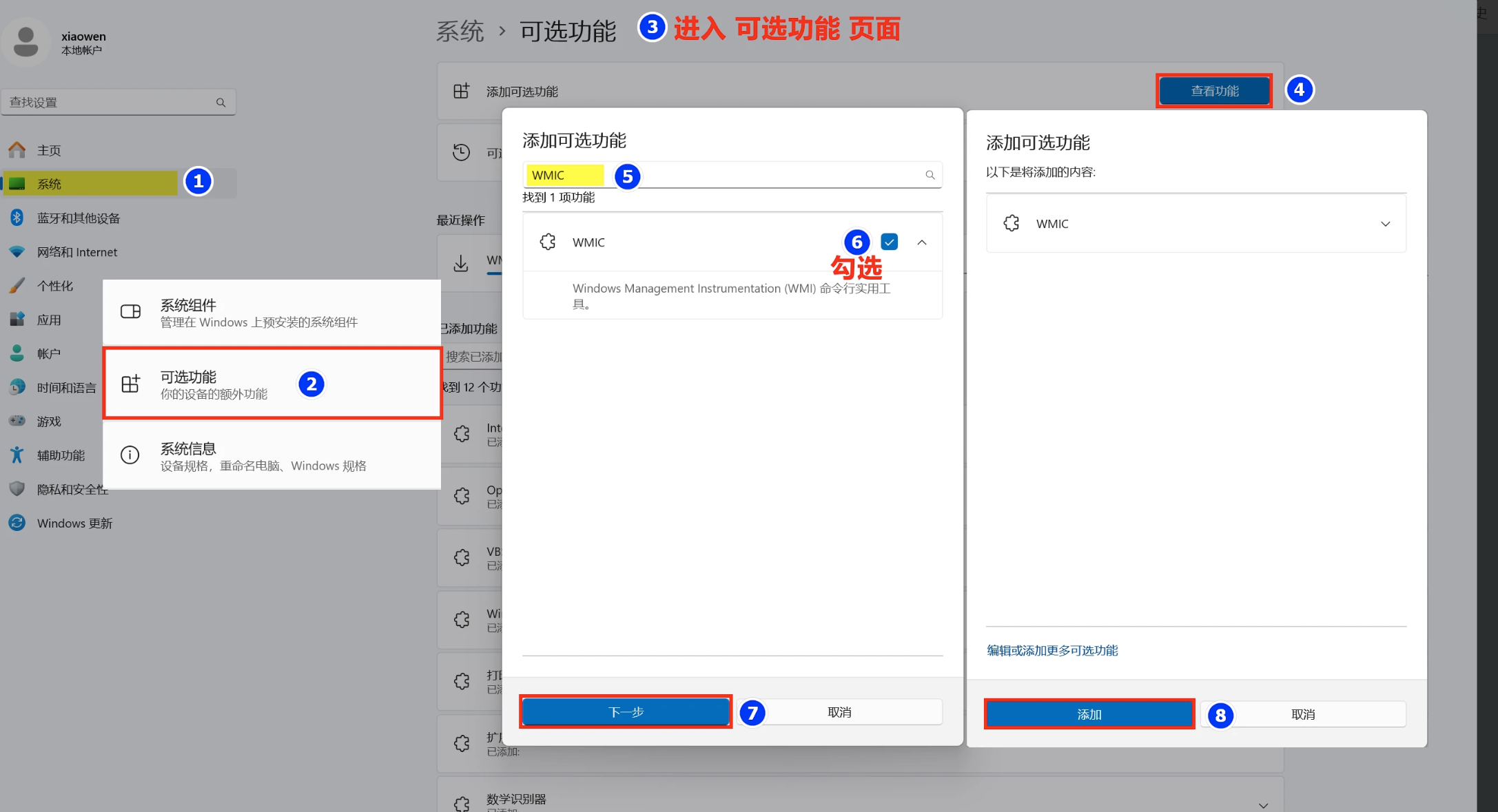The width and height of the screenshot is (1498, 812).
Task: Open Privacy and security shield icon
Action: click(x=17, y=489)
